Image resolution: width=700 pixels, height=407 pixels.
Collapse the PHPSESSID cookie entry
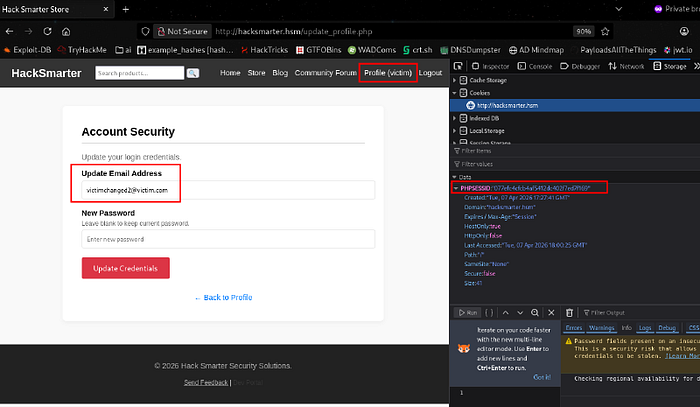[456, 188]
